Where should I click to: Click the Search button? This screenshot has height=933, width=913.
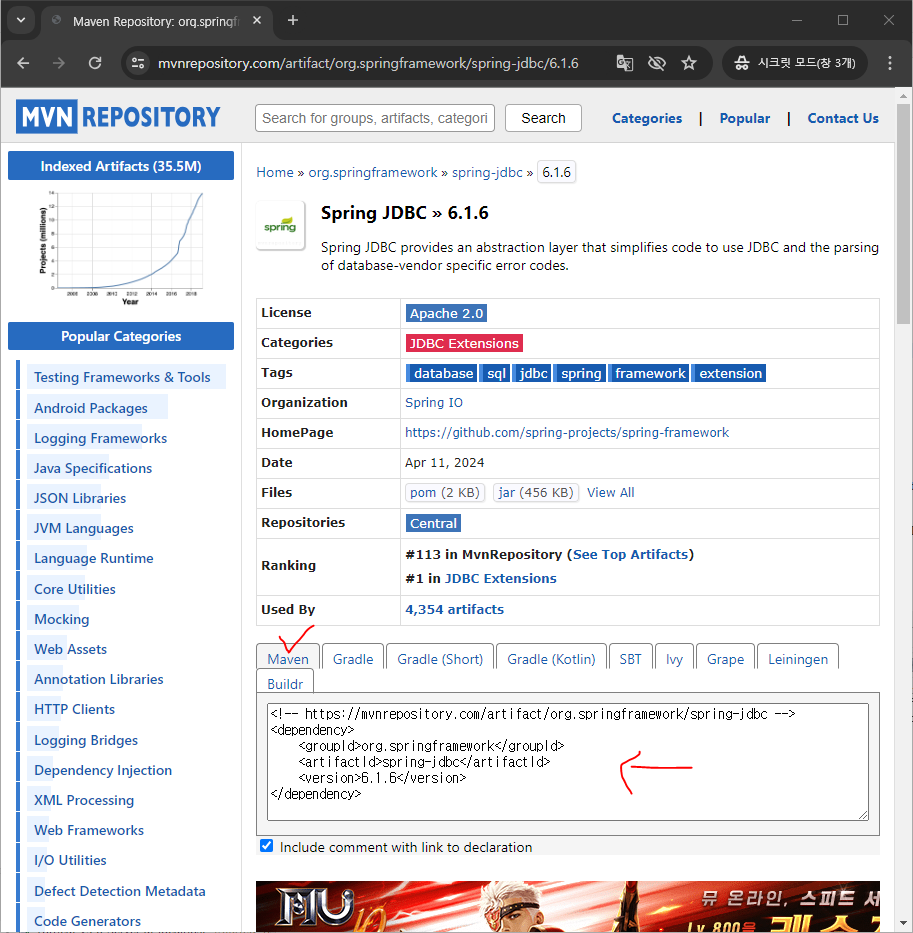[543, 118]
